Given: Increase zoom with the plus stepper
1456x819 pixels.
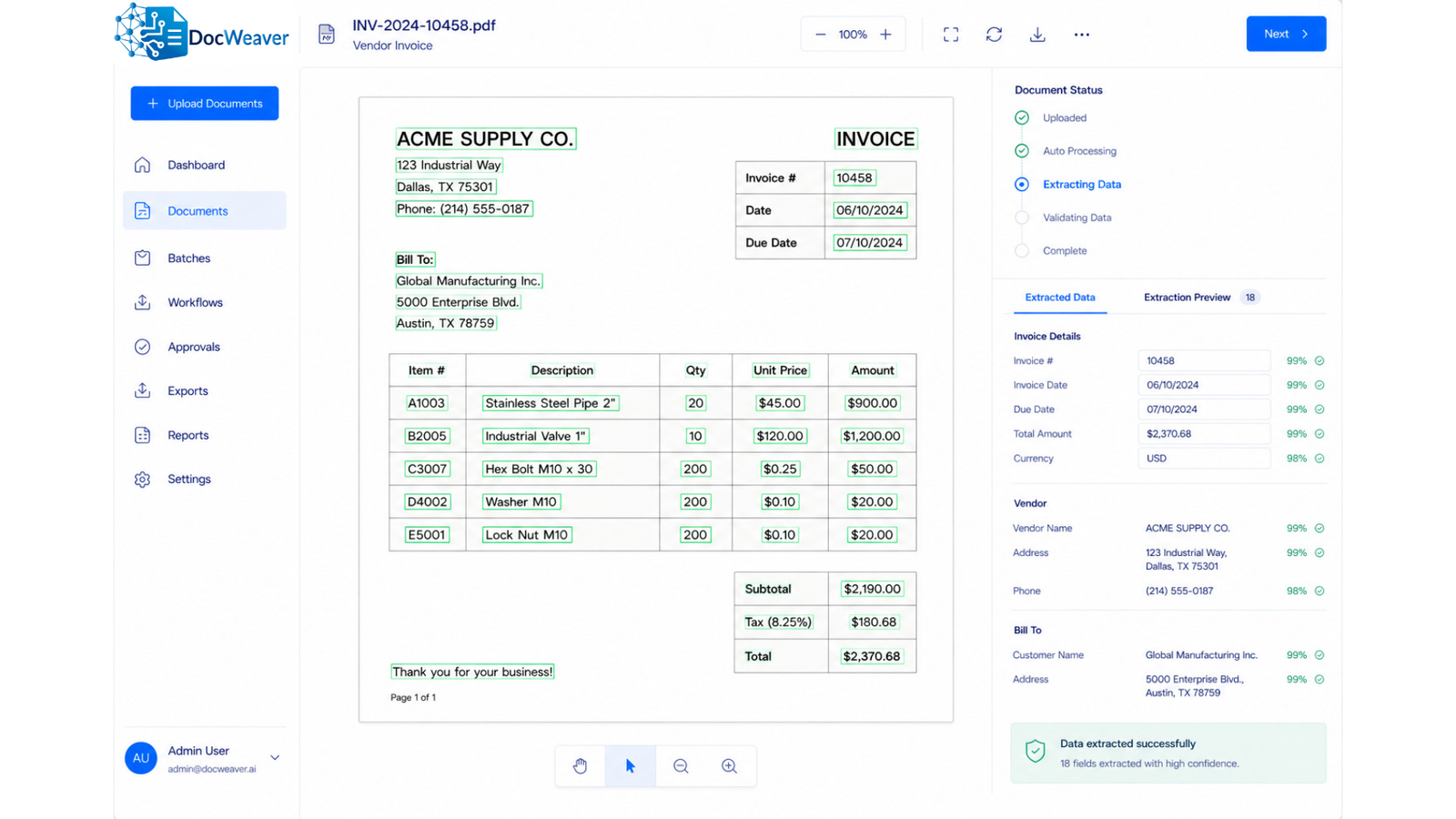Looking at the screenshot, I should (x=885, y=35).
